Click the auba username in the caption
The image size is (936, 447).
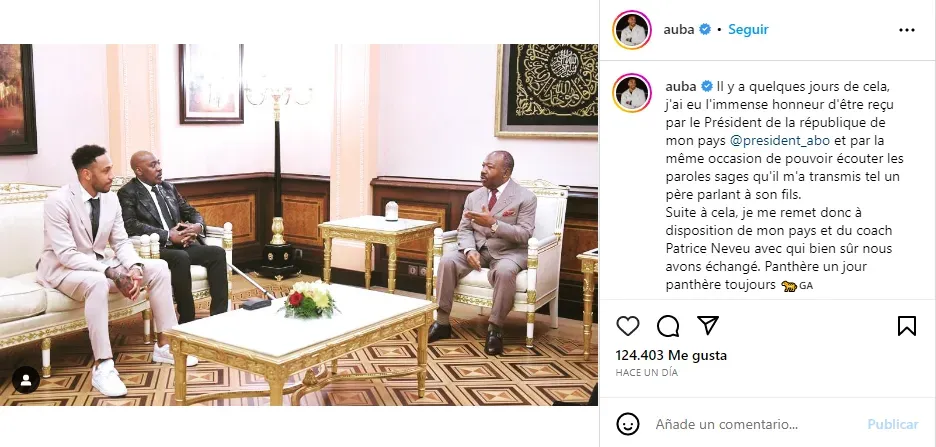[681, 87]
